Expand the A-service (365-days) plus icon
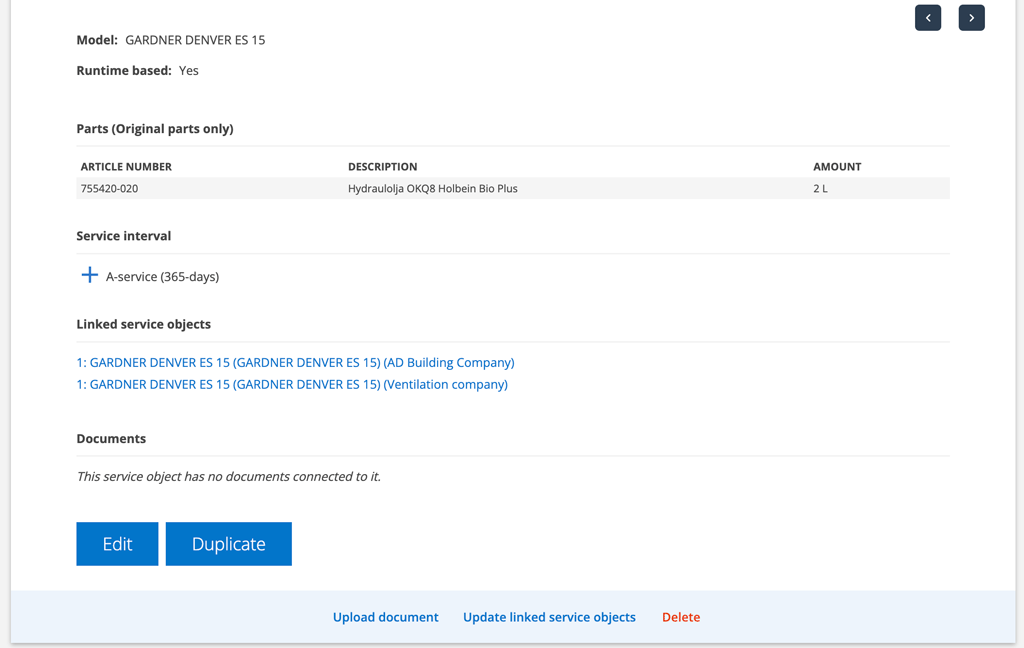1024x648 pixels. point(89,275)
